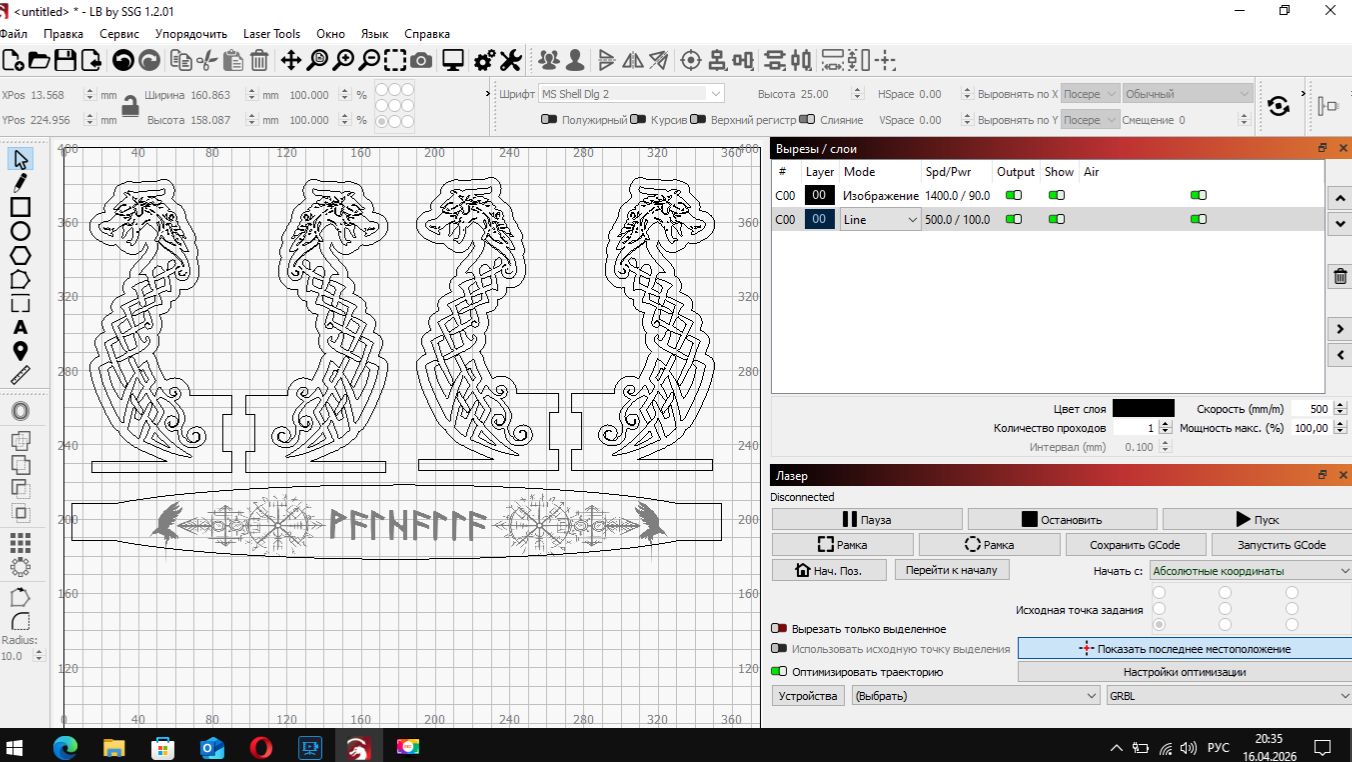Open the Правка menu
This screenshot has height=762, width=1352.
(63, 34)
